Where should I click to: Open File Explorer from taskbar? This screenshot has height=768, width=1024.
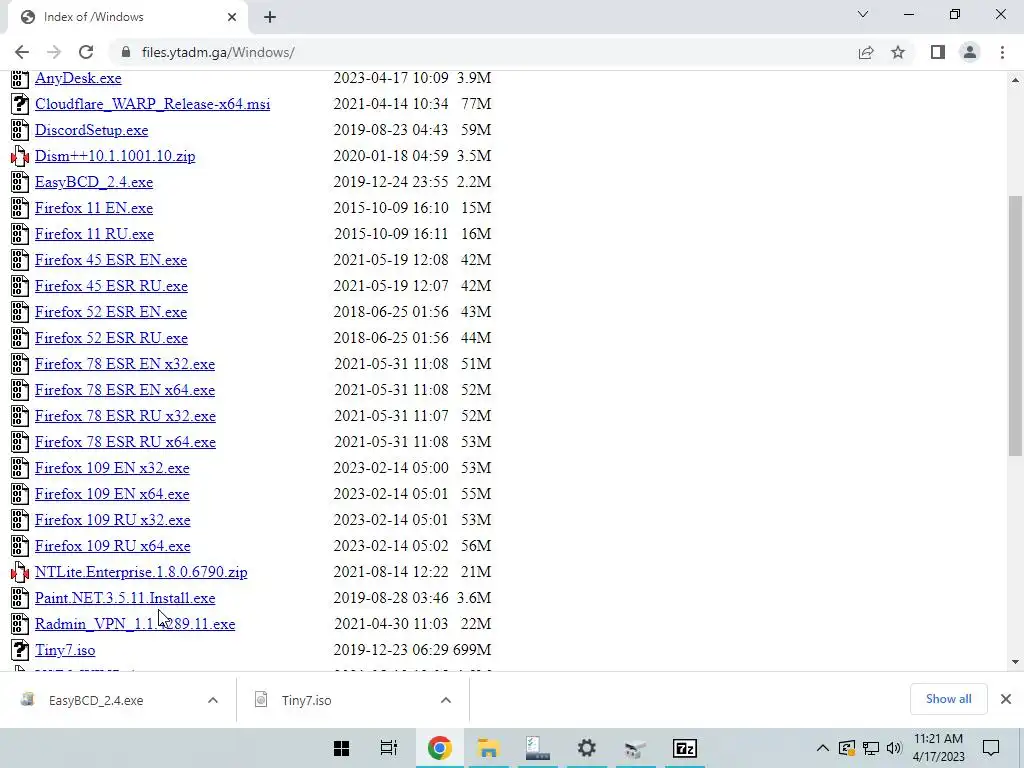(488, 748)
